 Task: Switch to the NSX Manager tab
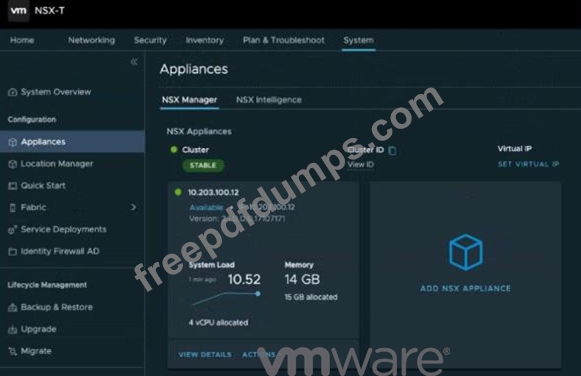coord(189,100)
